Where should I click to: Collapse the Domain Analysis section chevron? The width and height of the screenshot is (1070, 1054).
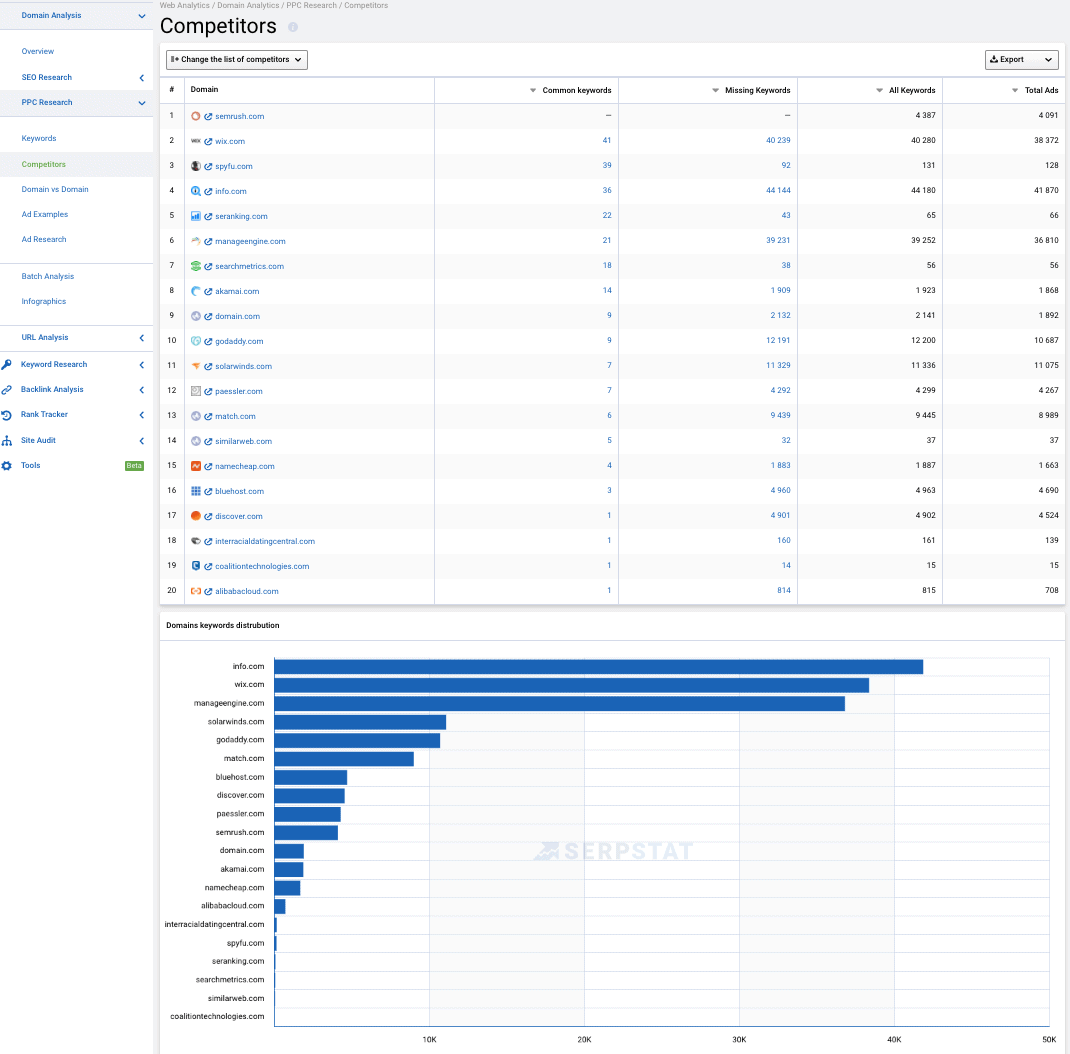tap(142, 16)
